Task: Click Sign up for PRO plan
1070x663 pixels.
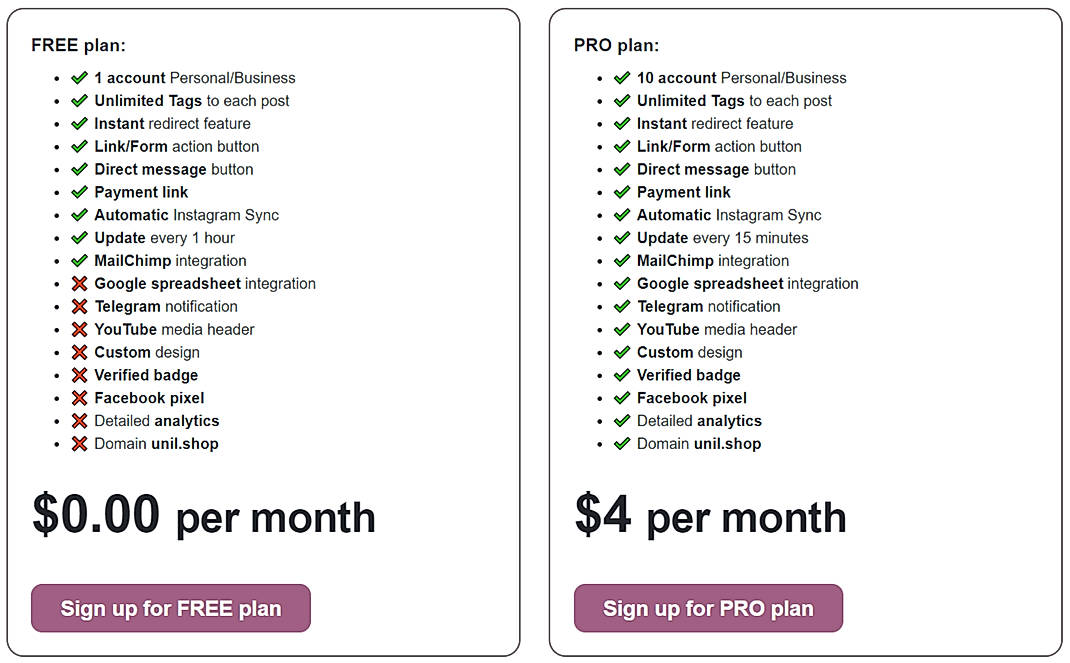Action: (708, 607)
